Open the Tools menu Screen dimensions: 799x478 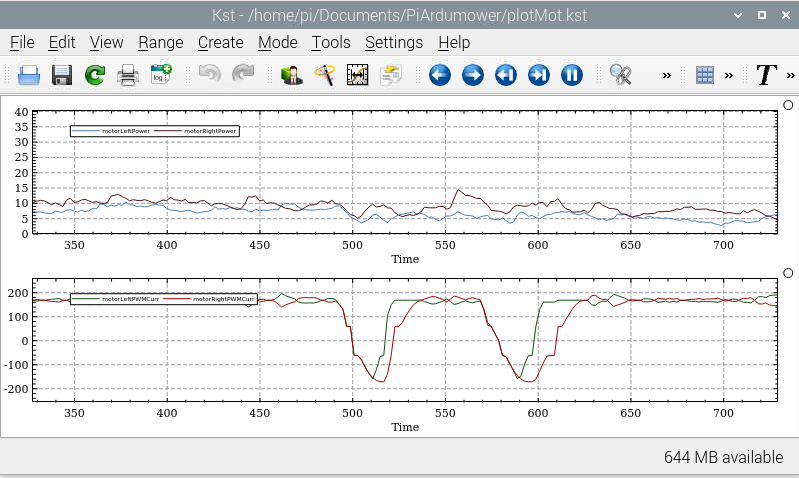[x=331, y=42]
